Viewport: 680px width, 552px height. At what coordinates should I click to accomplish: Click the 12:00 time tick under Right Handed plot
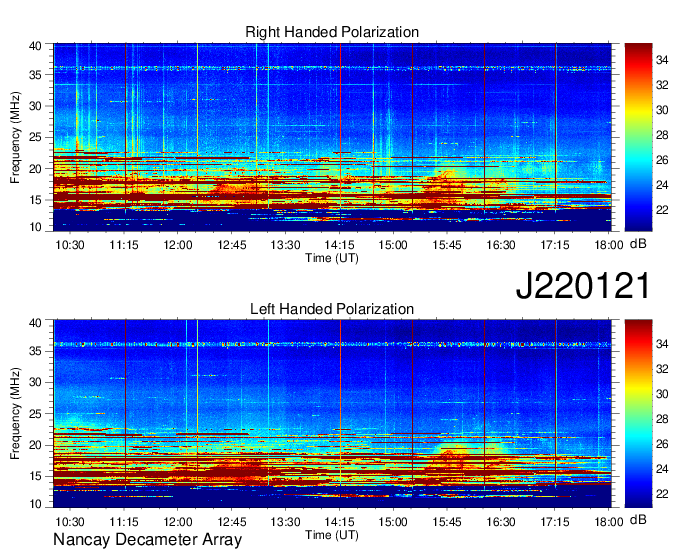coord(178,245)
